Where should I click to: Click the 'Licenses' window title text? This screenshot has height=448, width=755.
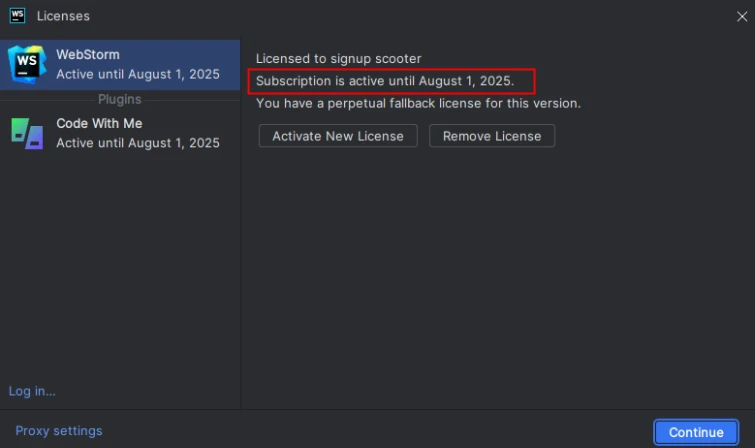(63, 16)
